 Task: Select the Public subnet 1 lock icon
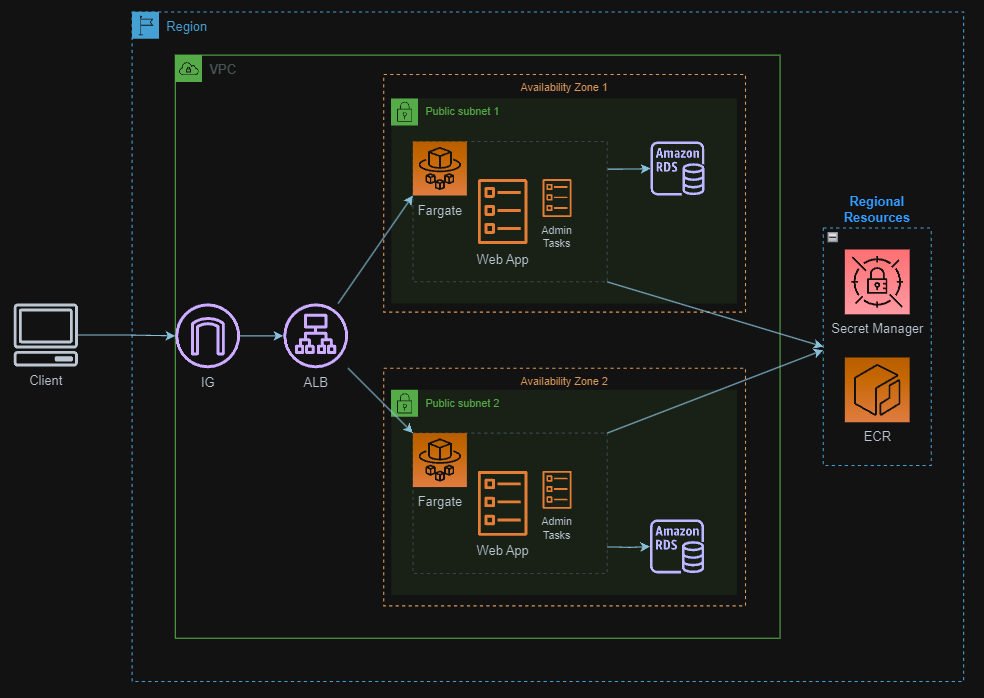405,112
